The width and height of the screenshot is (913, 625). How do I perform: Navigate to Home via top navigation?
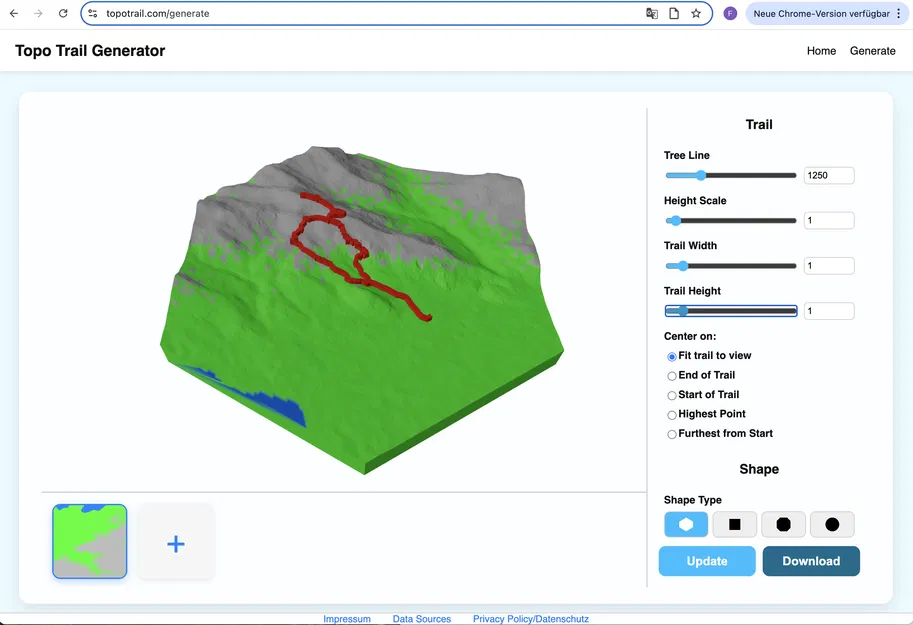[x=821, y=50]
